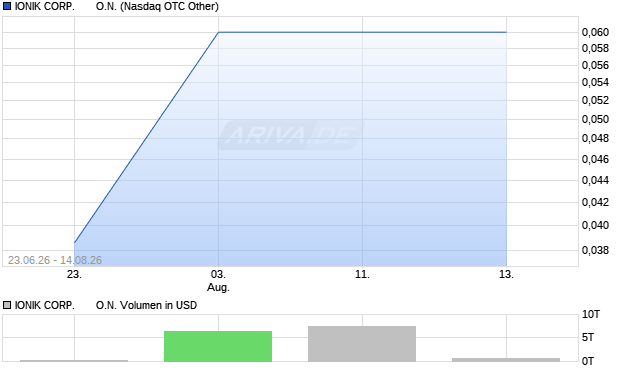Click the '0,044' price axis label

[595, 180]
